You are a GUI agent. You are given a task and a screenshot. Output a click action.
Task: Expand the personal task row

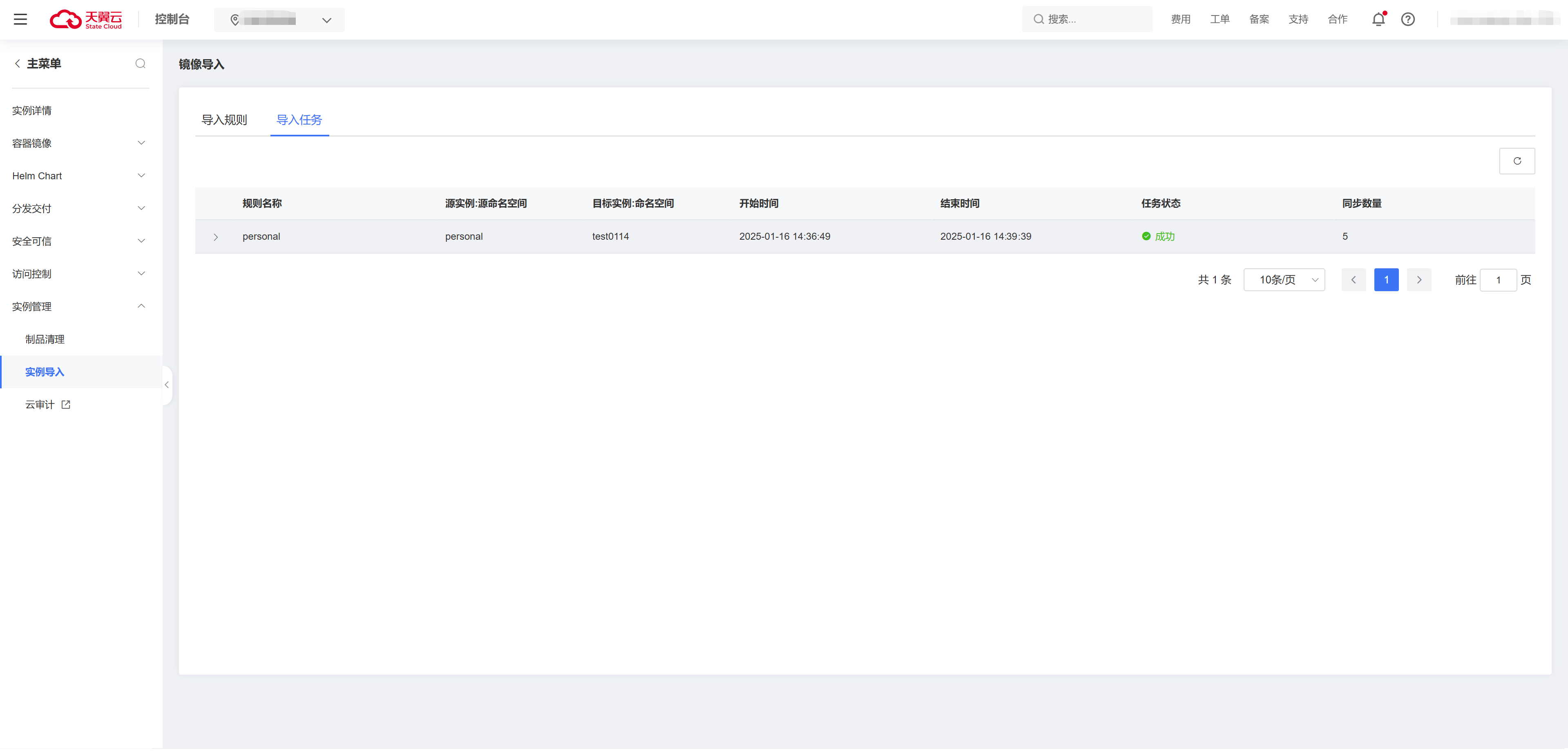coord(215,237)
